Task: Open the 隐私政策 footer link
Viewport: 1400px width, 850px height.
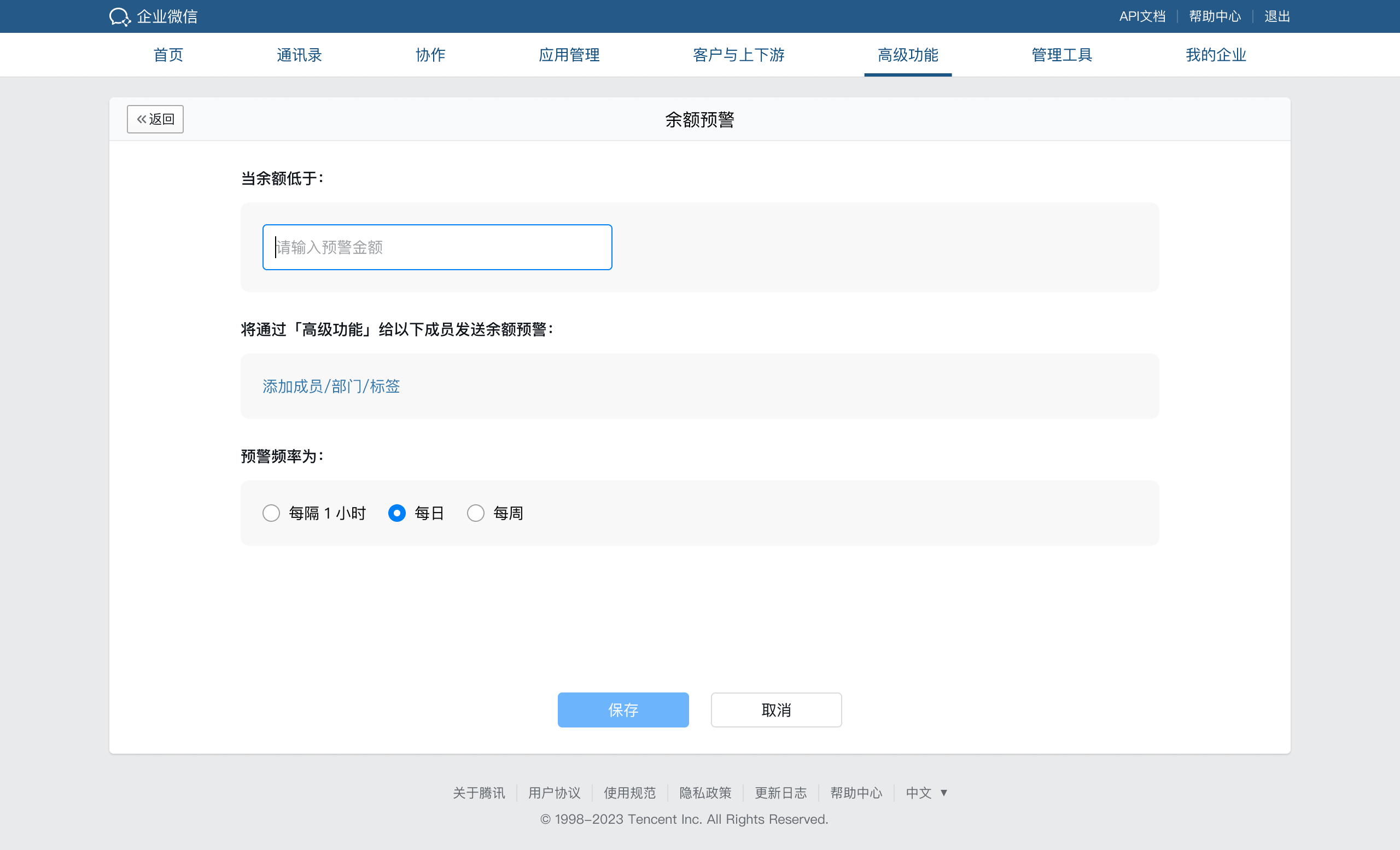Action: tap(705, 793)
